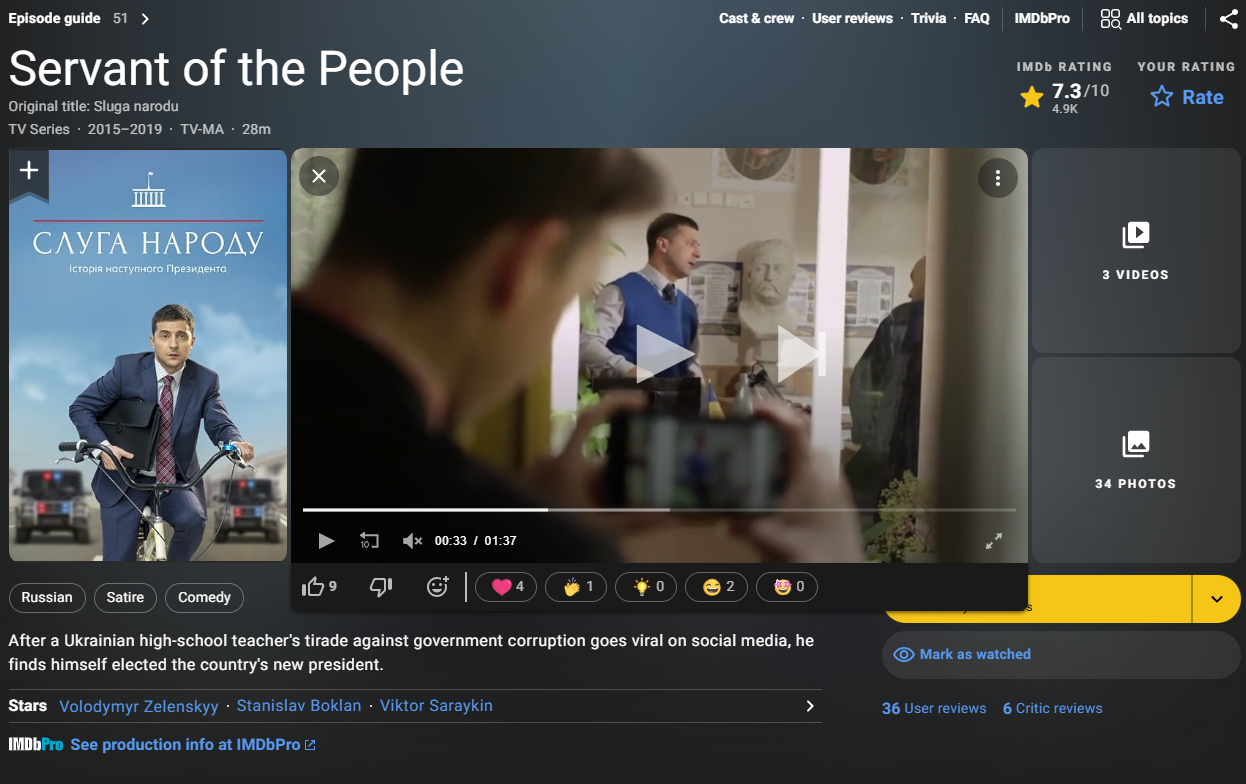Open Viktor Saraykin's profile
The height and width of the screenshot is (784, 1246).
coord(436,706)
